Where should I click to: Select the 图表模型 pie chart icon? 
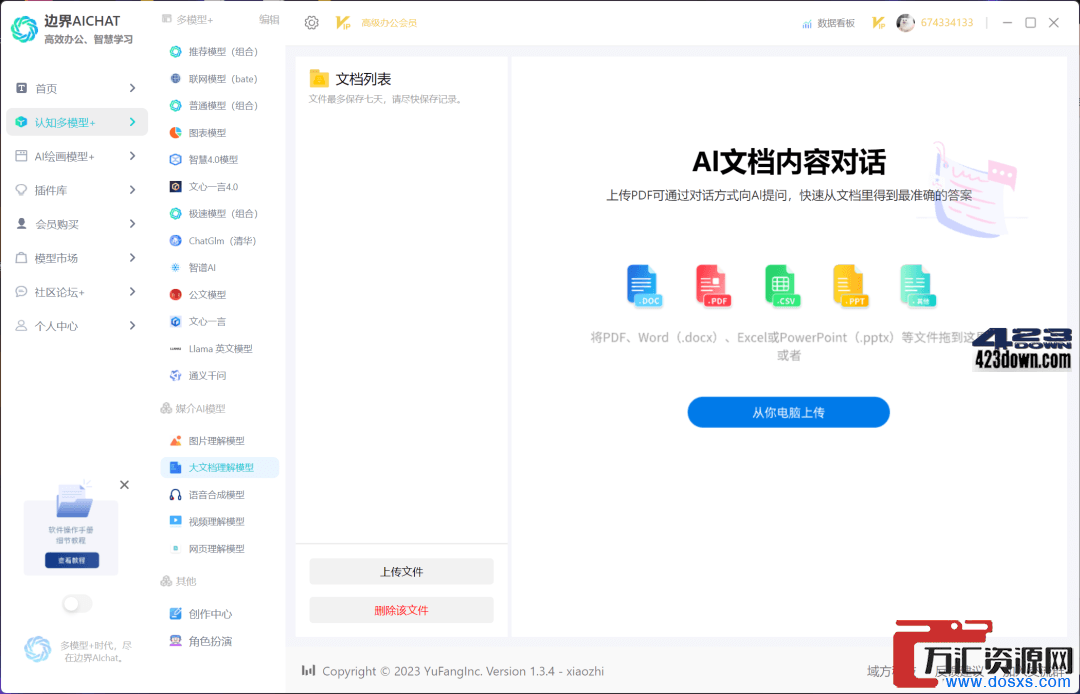click(176, 133)
